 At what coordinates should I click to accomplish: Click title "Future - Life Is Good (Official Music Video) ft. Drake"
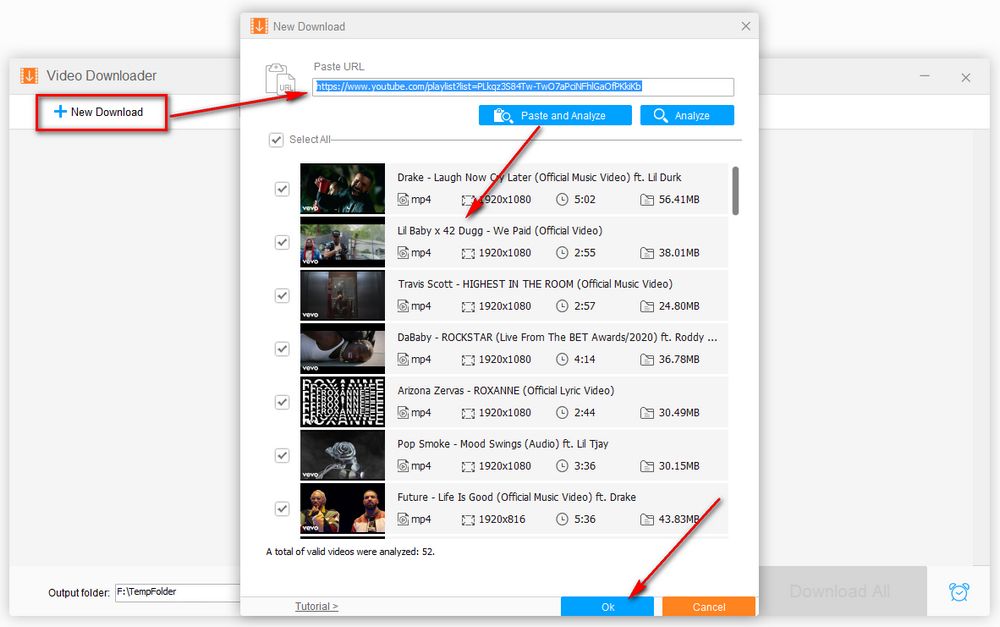(517, 497)
